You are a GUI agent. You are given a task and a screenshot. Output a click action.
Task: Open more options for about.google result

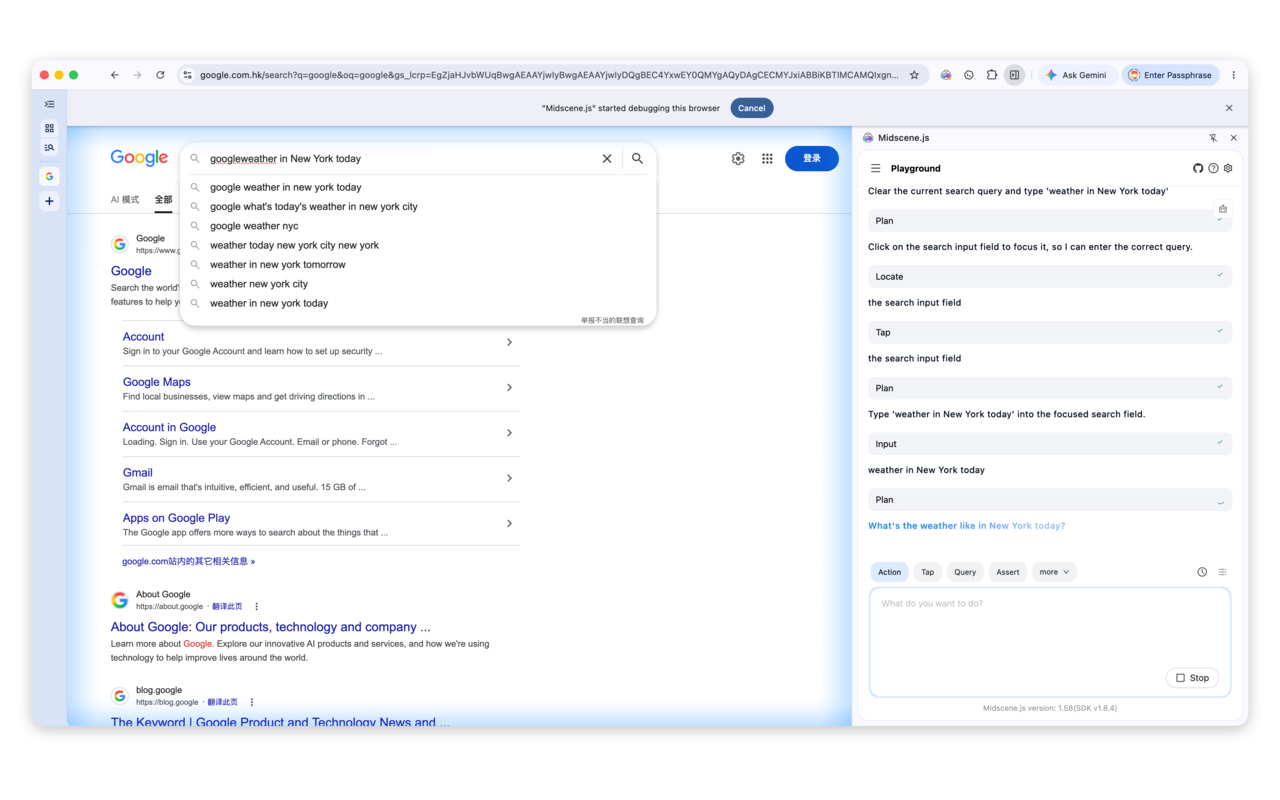coord(257,606)
